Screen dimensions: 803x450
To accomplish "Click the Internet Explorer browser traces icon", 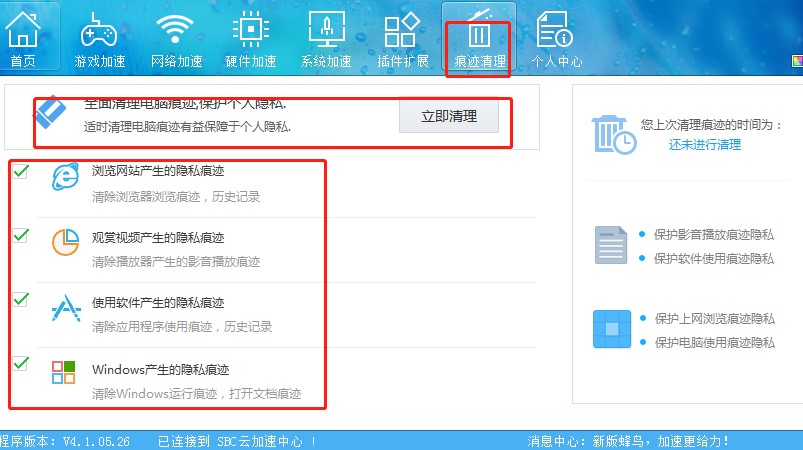I will tap(65, 178).
